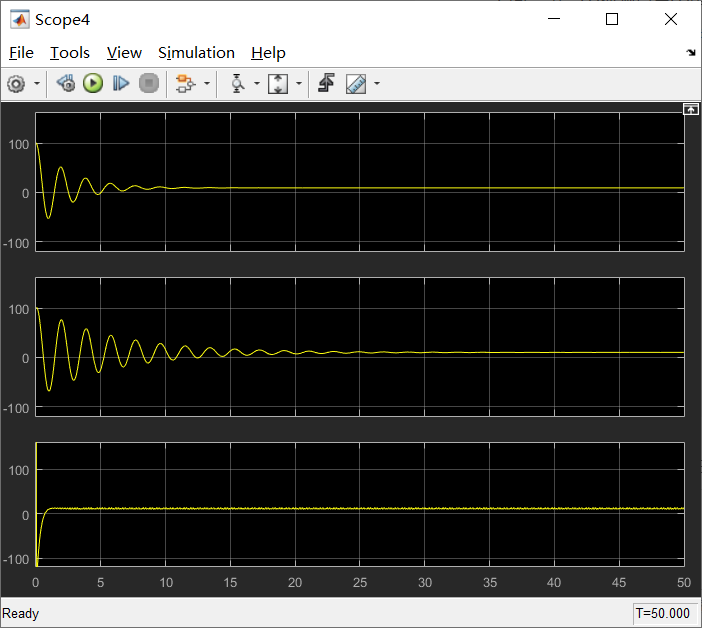Open Configuration Properties gear icon

17,84
